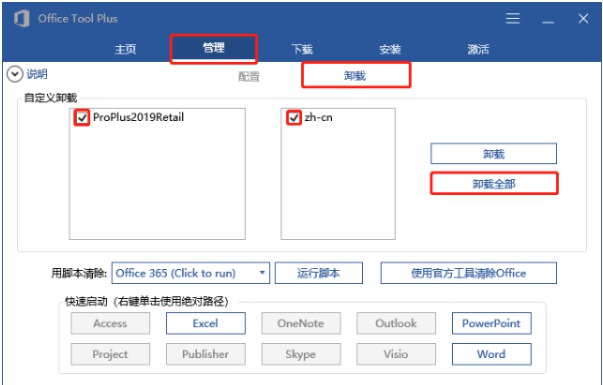The height and width of the screenshot is (385, 603).
Task: Click the 运行脚本 button
Action: tap(319, 273)
